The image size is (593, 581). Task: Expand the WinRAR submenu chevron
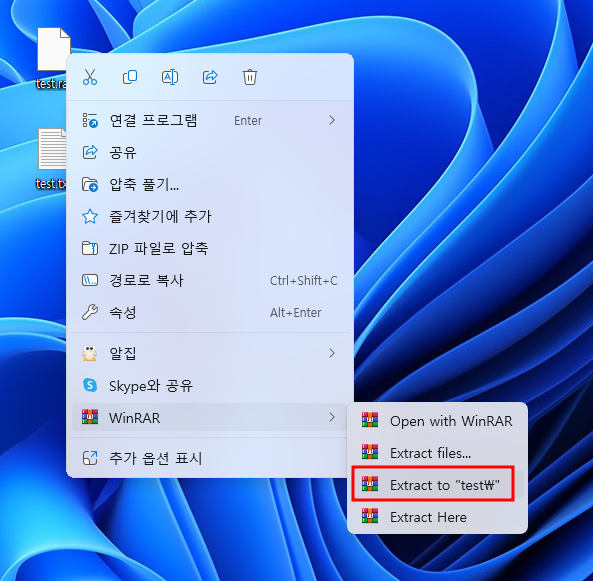pos(332,417)
